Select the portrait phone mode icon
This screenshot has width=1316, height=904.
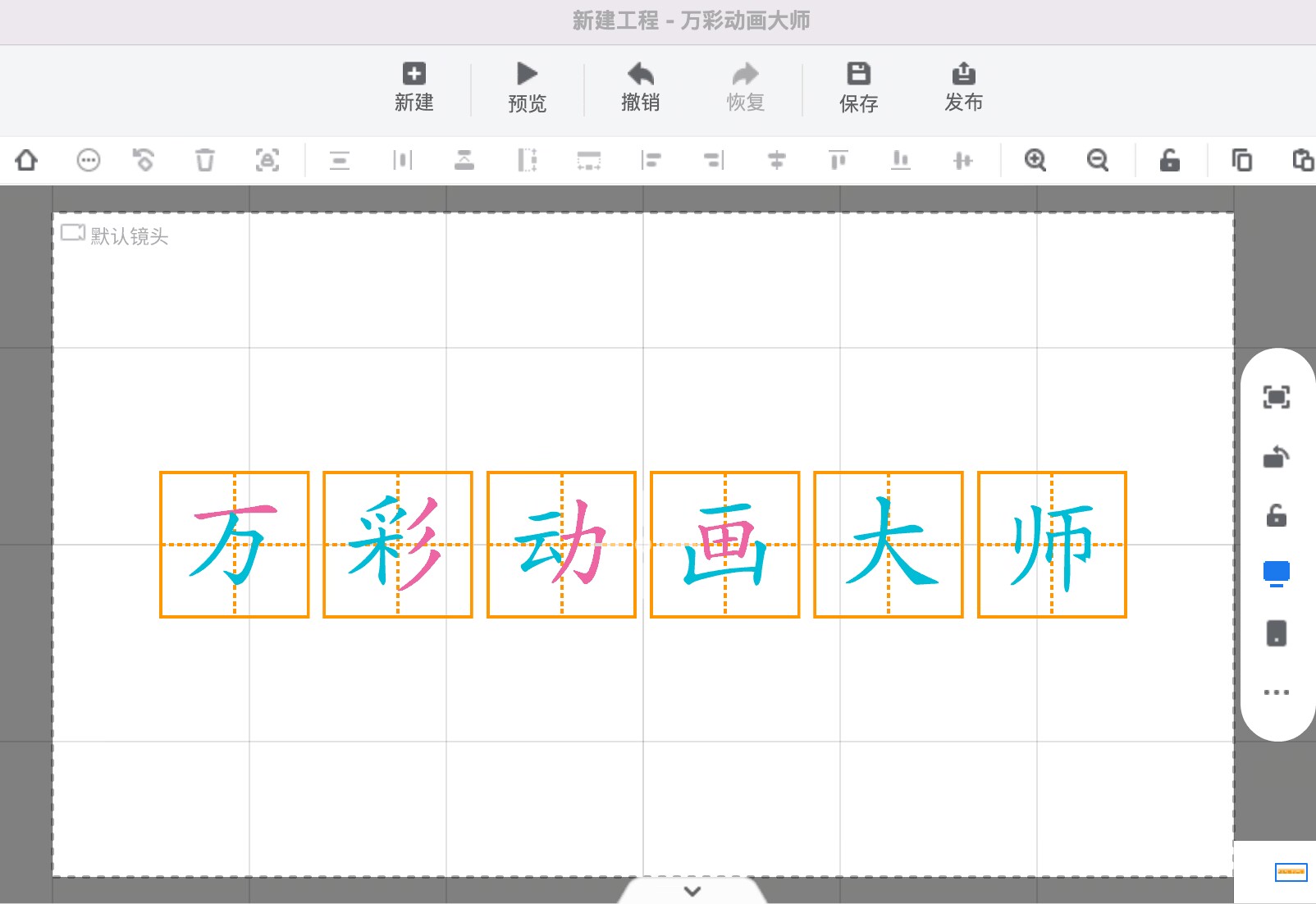tap(1276, 633)
